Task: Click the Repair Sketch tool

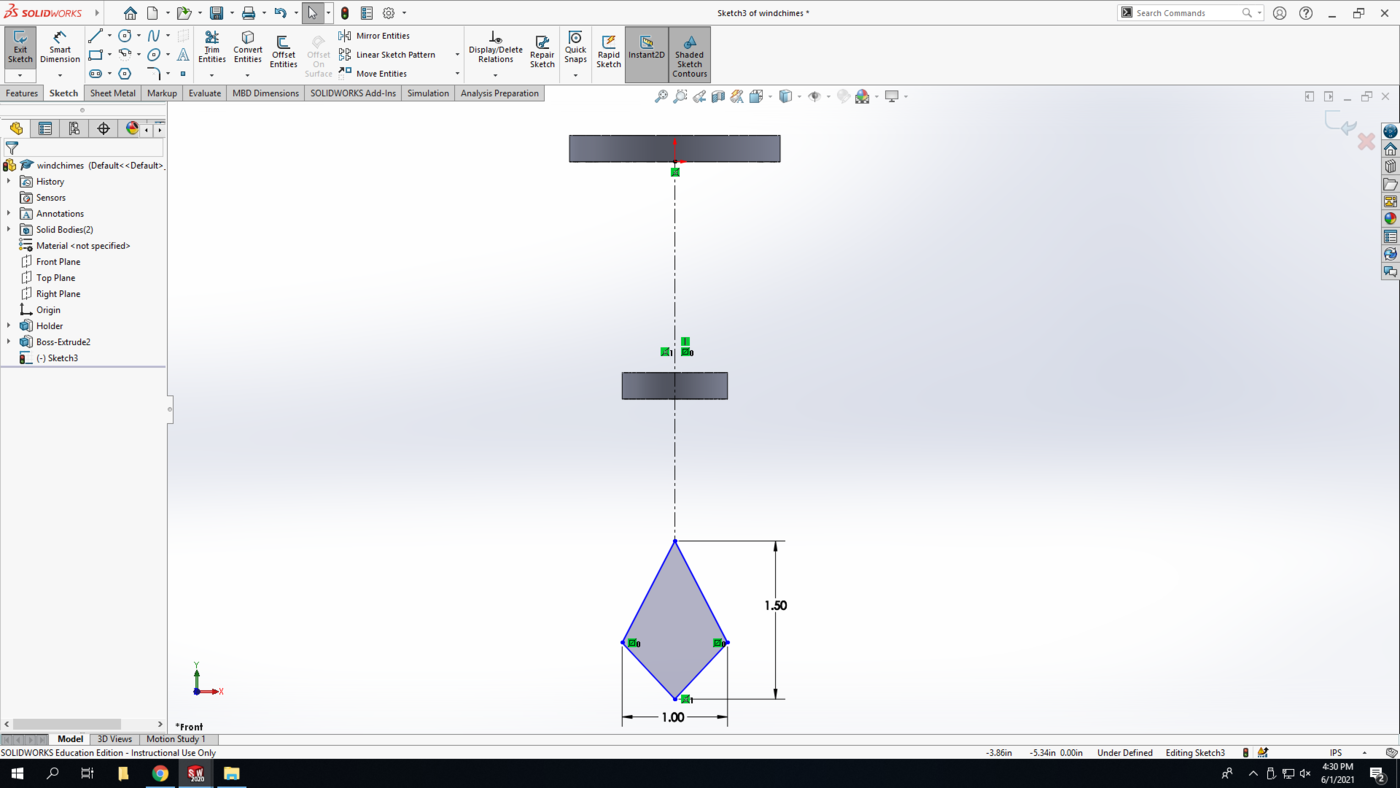Action: point(542,52)
